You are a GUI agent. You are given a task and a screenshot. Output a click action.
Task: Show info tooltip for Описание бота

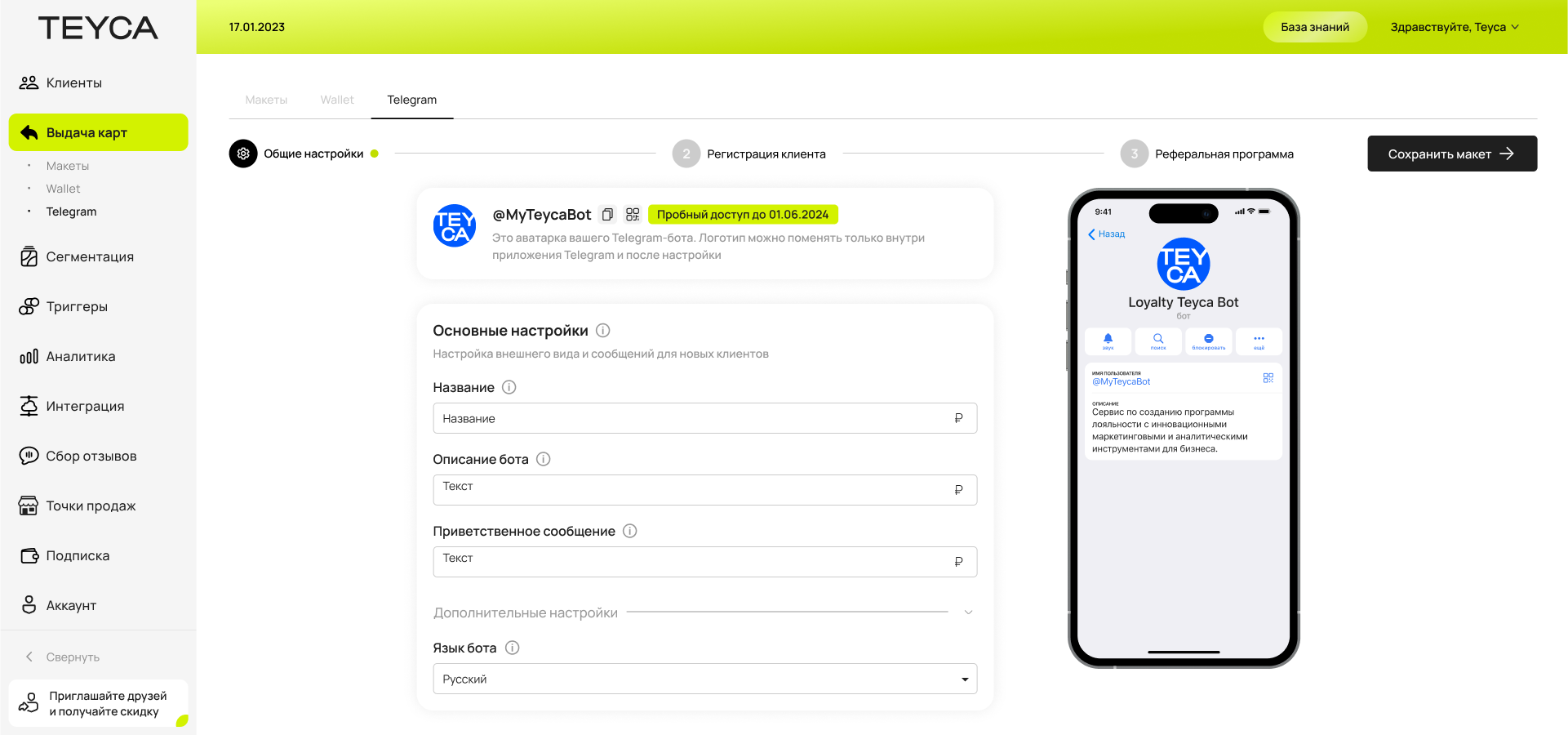click(x=544, y=459)
